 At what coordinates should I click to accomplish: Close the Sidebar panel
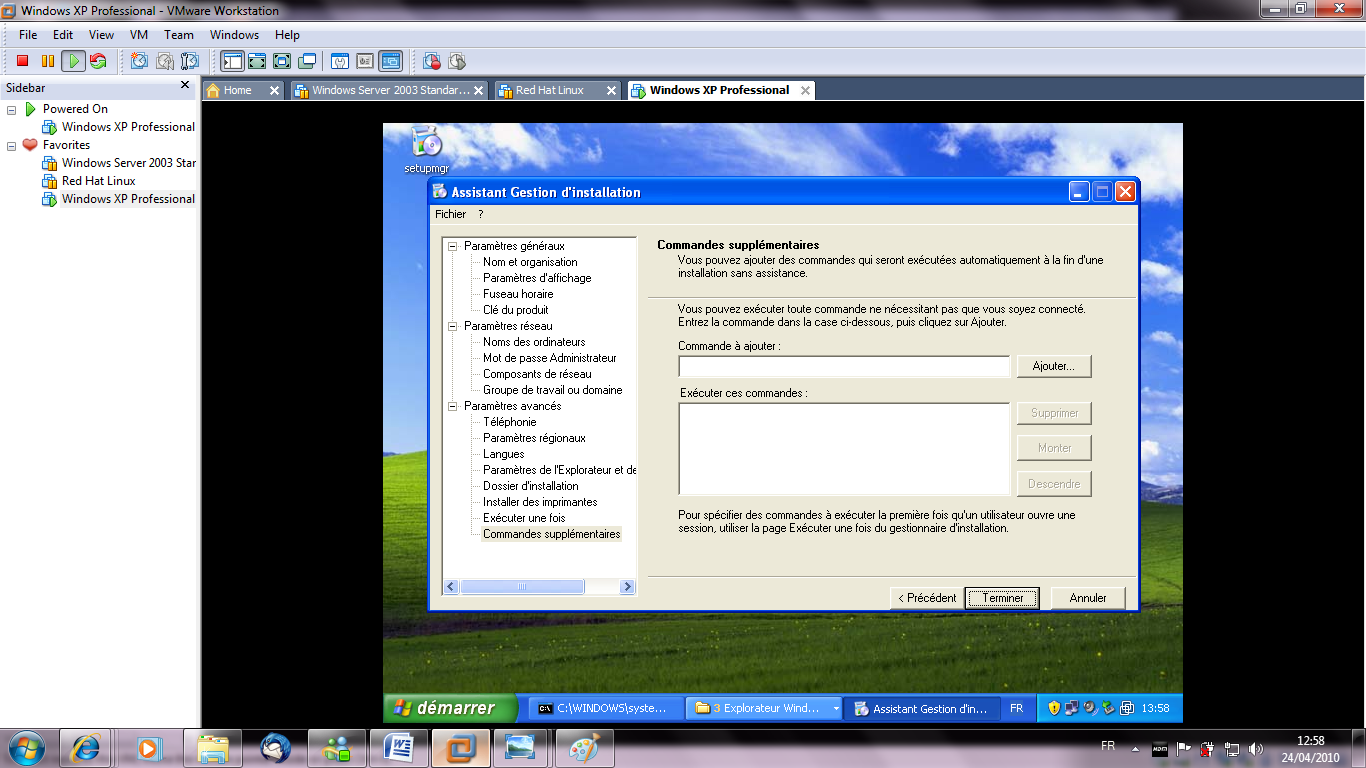pyautogui.click(x=185, y=86)
